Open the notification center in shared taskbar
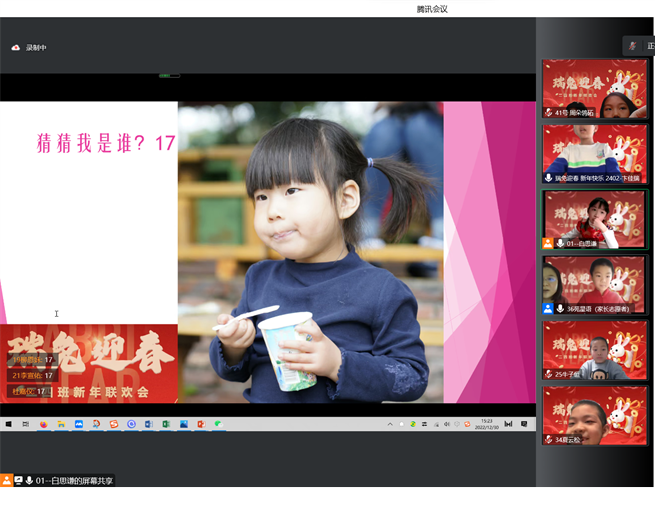The image size is (655, 513). pos(524,424)
